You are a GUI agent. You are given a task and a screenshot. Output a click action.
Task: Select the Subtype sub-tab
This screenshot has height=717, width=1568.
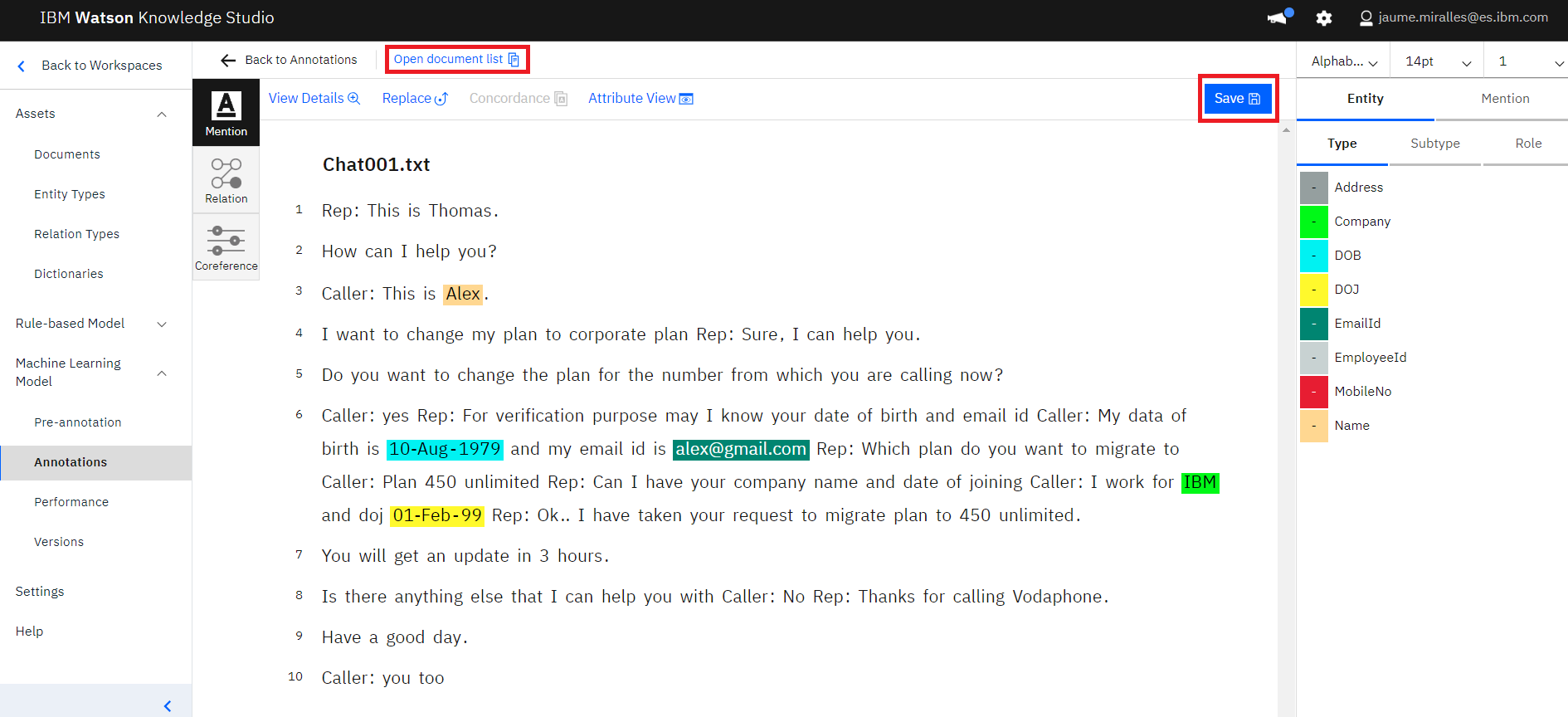1434,144
